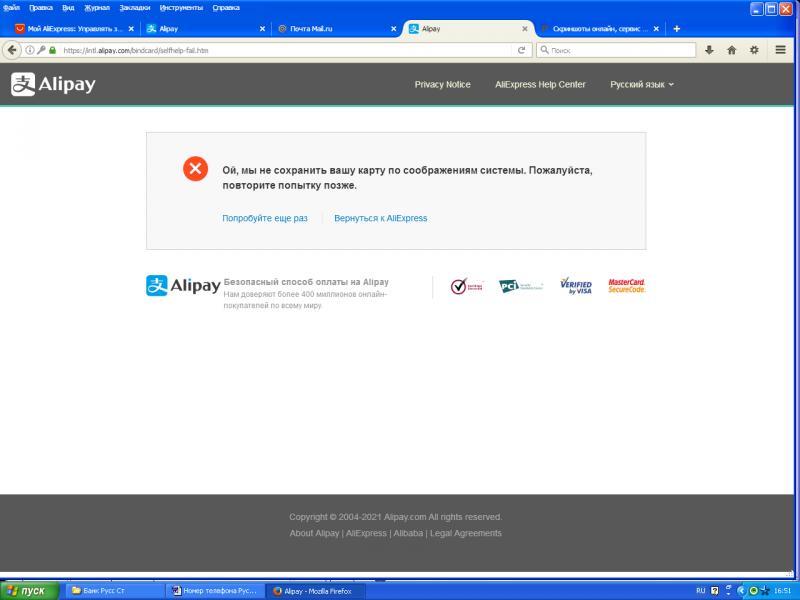Click the Вернуться к AliExpress link
800x600 pixels.
pyautogui.click(x=380, y=218)
